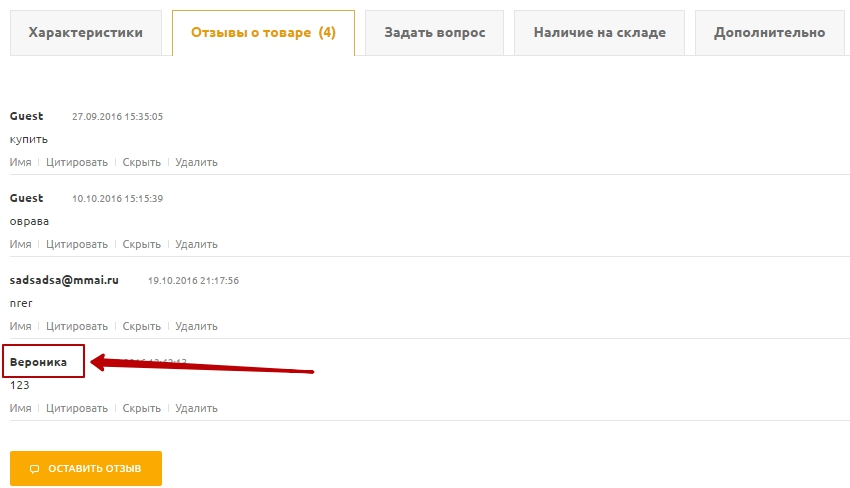Delete the "оврава" review
The image size is (850, 488).
tap(196, 244)
